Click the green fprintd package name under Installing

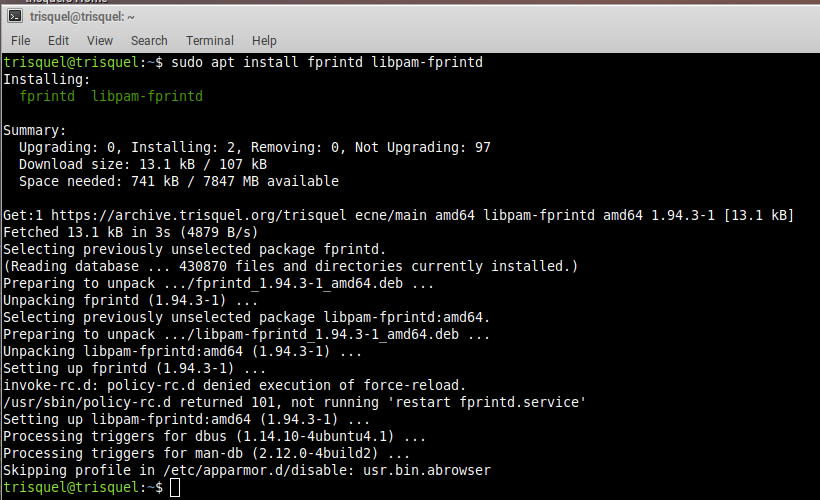tap(48, 96)
